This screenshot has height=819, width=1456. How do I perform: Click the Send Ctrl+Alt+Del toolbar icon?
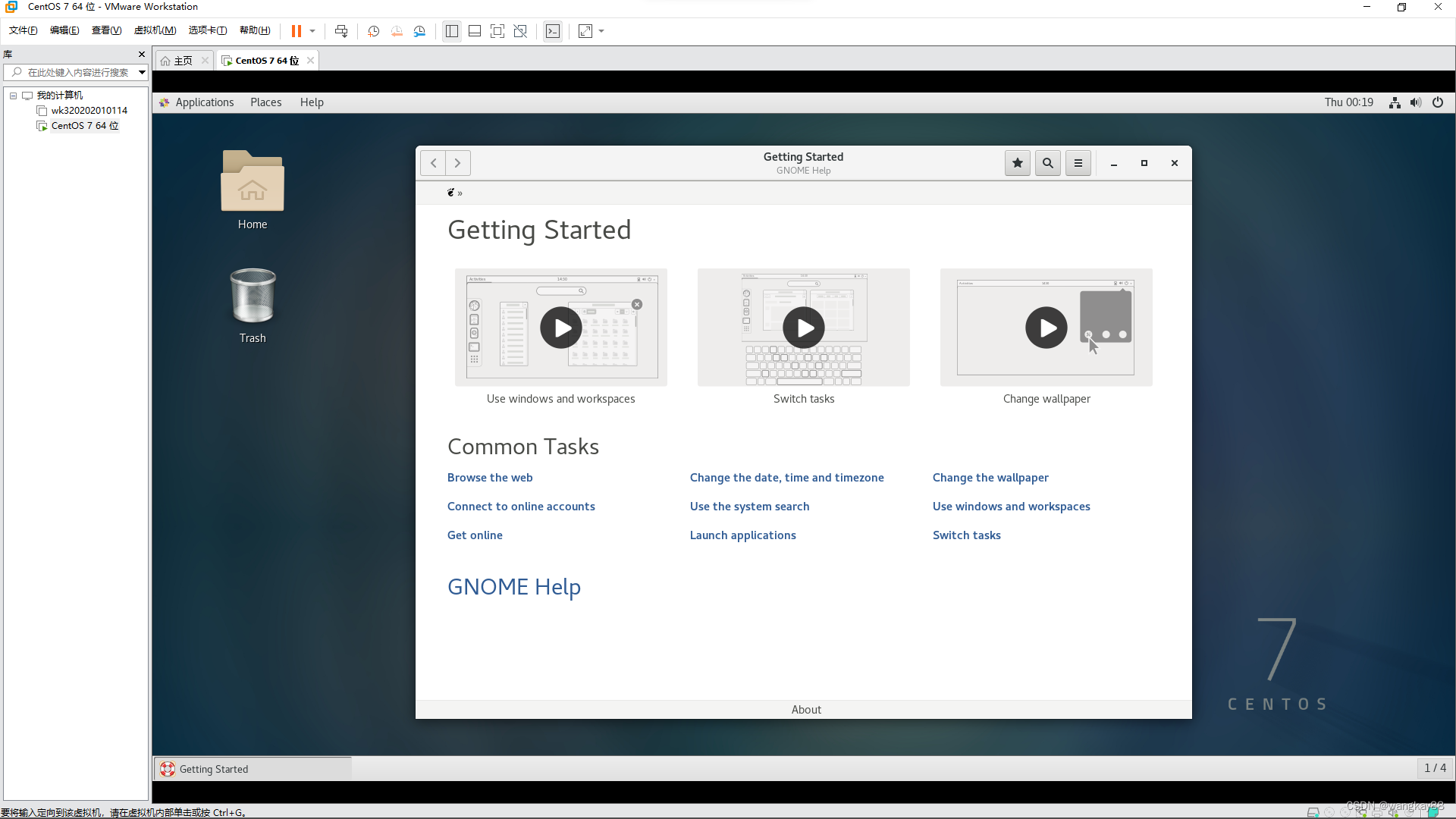pos(341,31)
